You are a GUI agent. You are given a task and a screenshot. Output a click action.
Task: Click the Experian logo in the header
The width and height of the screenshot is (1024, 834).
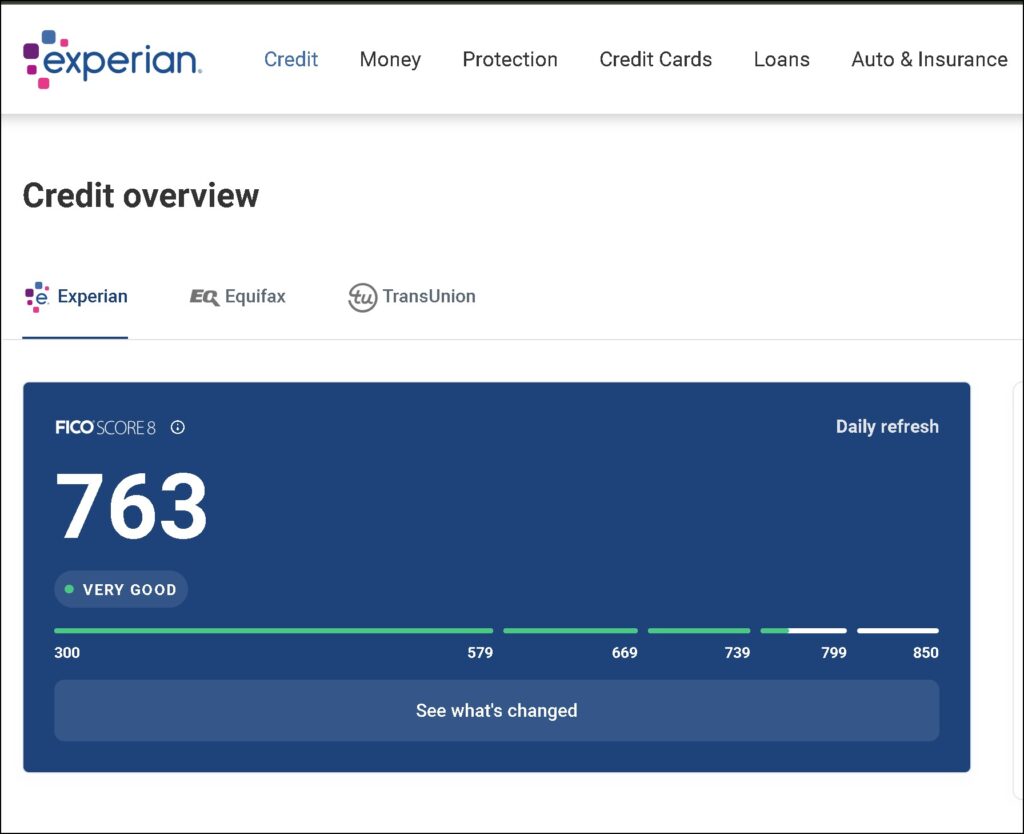[x=112, y=59]
